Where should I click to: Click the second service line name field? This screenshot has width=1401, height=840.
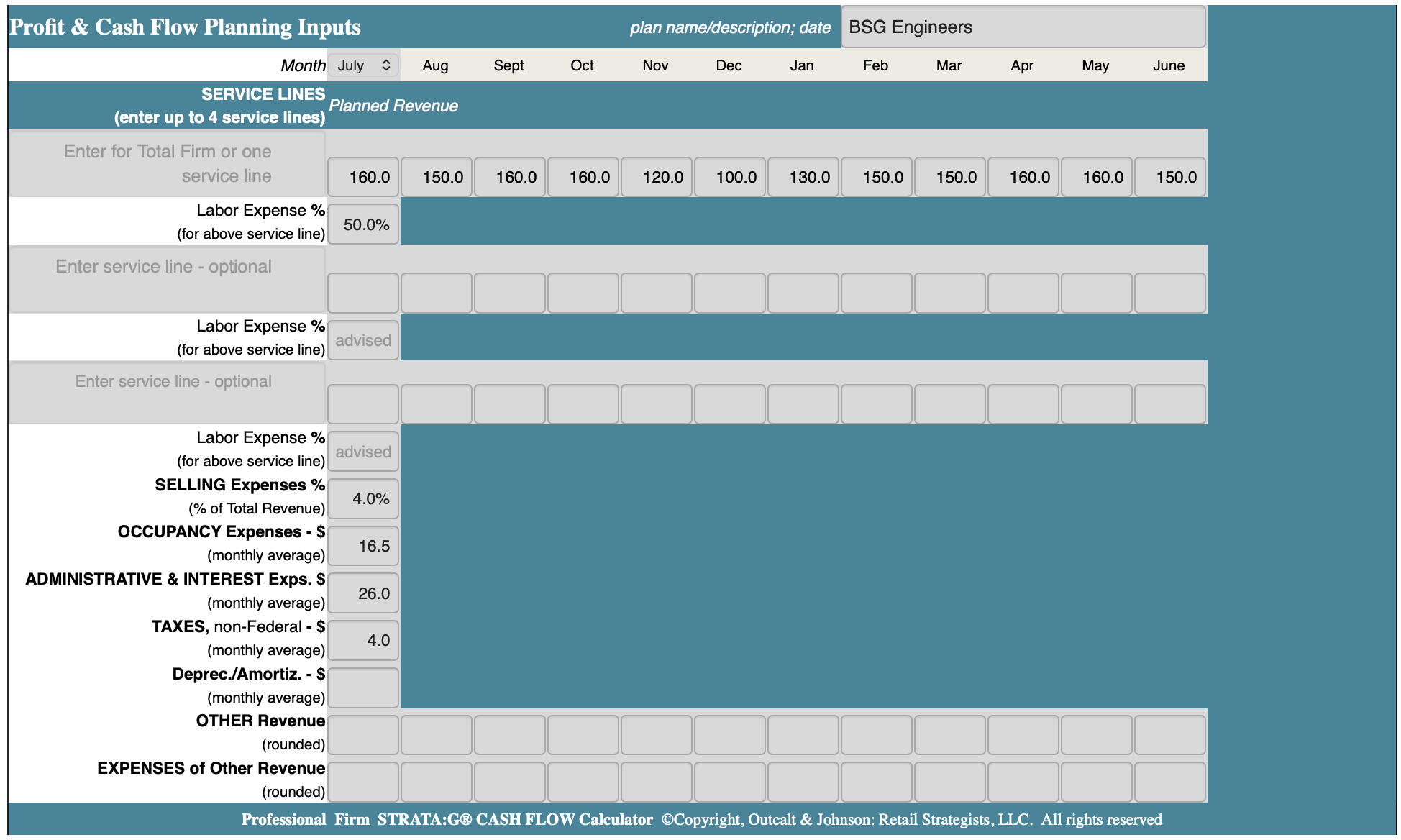tap(167, 279)
